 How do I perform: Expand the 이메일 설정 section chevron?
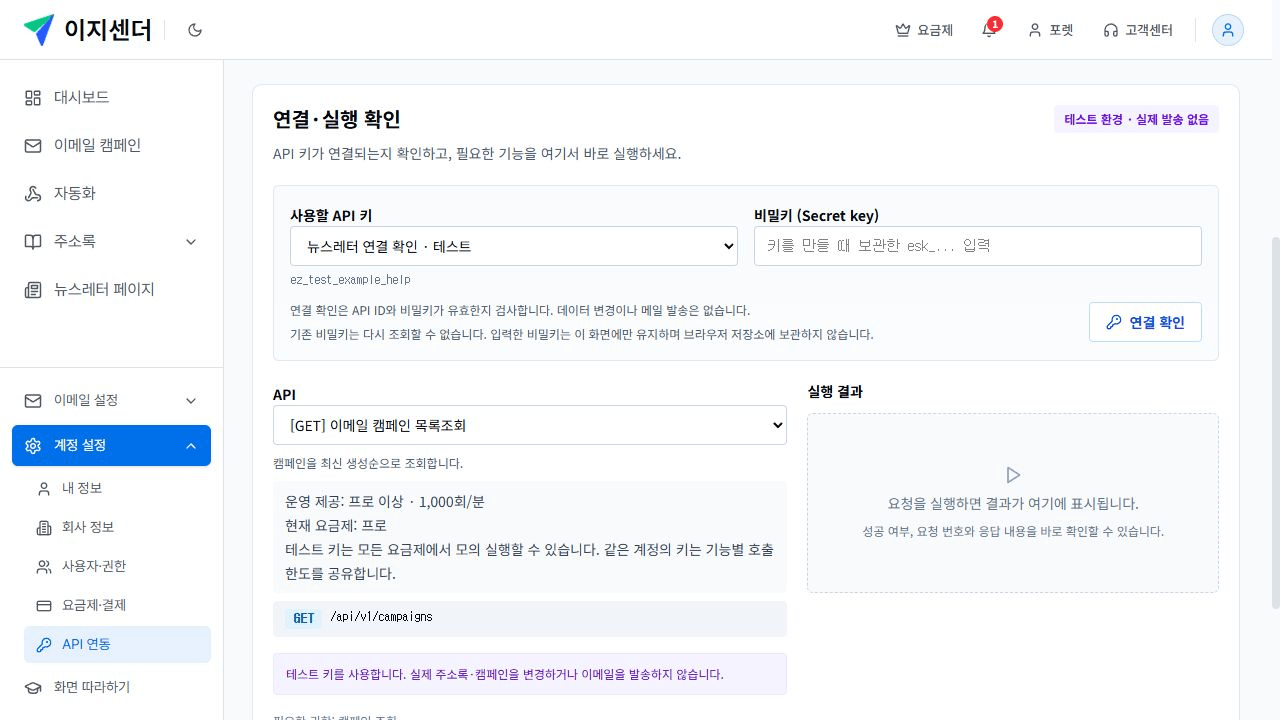click(191, 400)
